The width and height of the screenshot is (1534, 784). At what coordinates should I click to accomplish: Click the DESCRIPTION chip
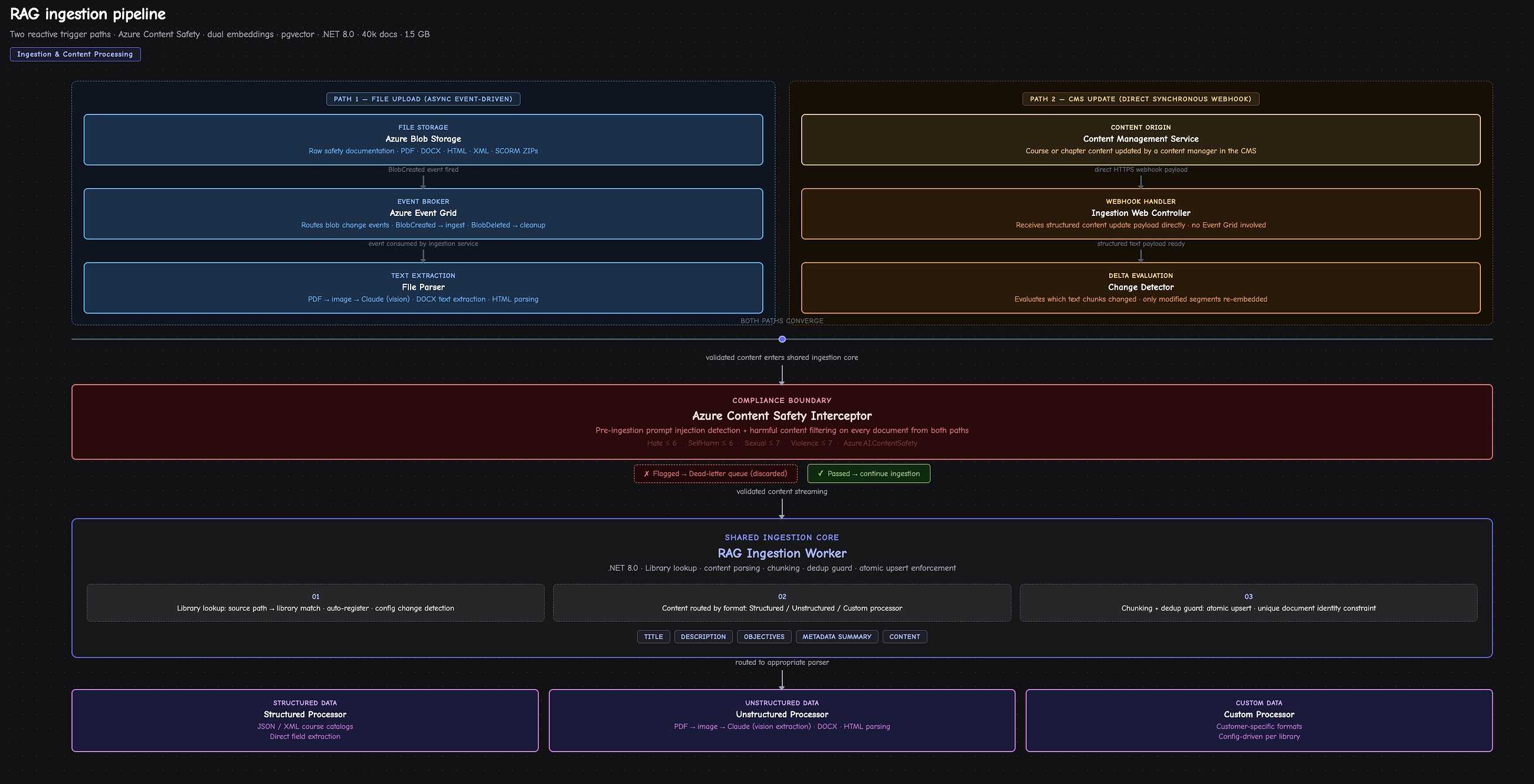[x=703, y=637]
